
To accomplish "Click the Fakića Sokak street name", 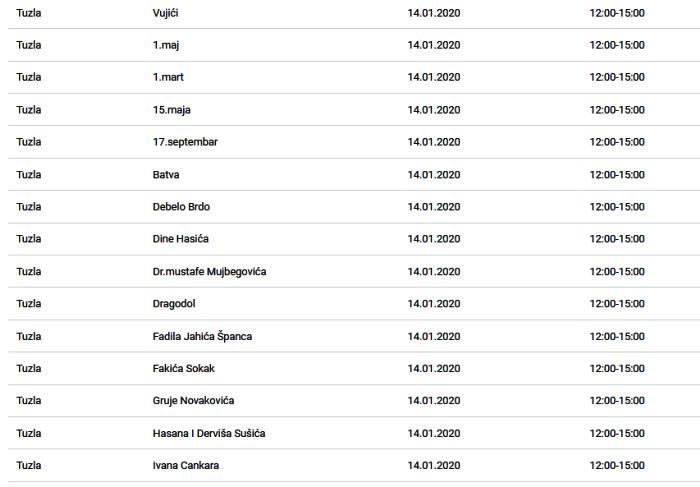I will coord(183,368).
